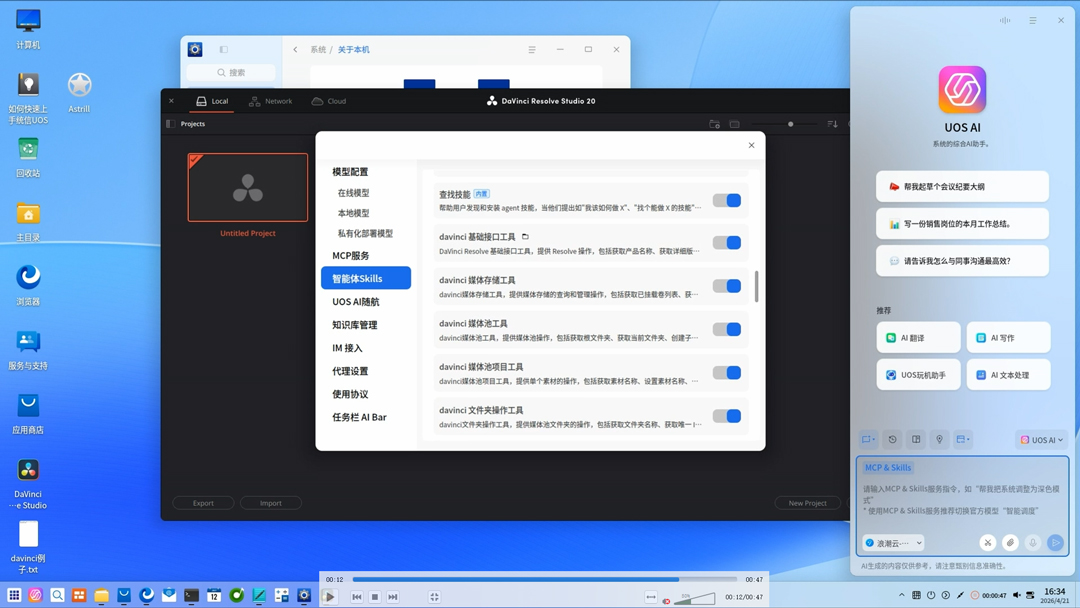The image size is (1080, 608).
Task: Open chat history in UOS AI panel
Action: click(x=893, y=440)
